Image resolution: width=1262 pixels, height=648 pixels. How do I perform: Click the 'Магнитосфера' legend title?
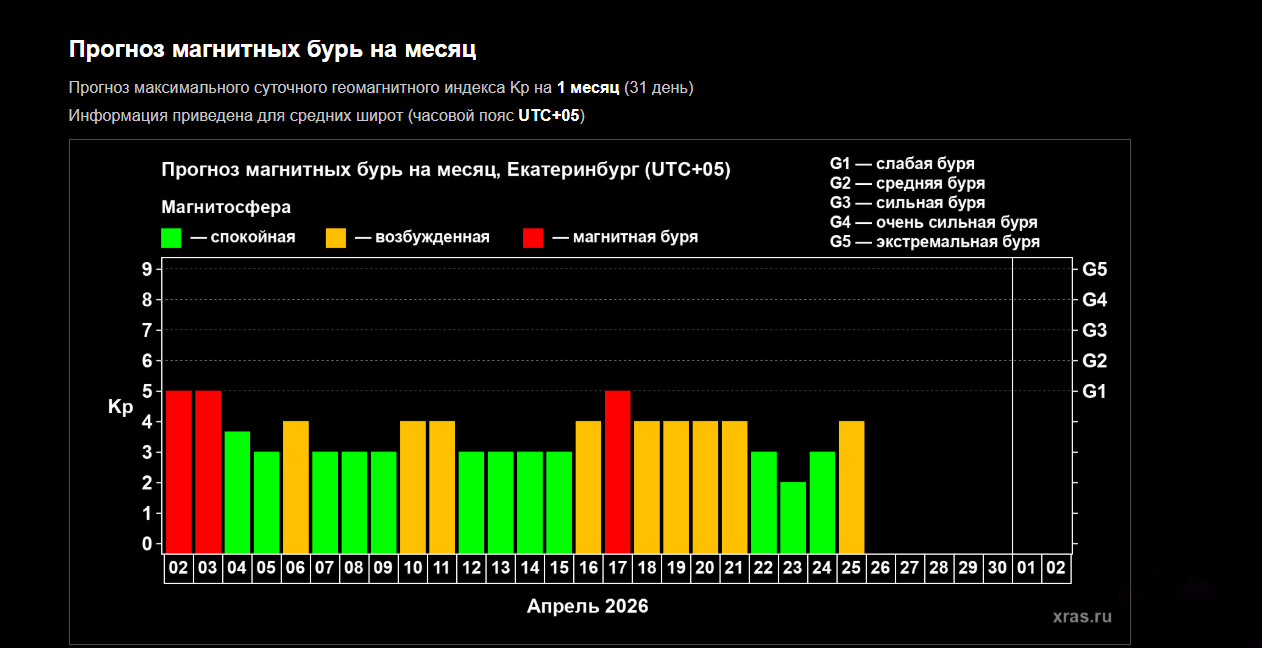pos(226,208)
